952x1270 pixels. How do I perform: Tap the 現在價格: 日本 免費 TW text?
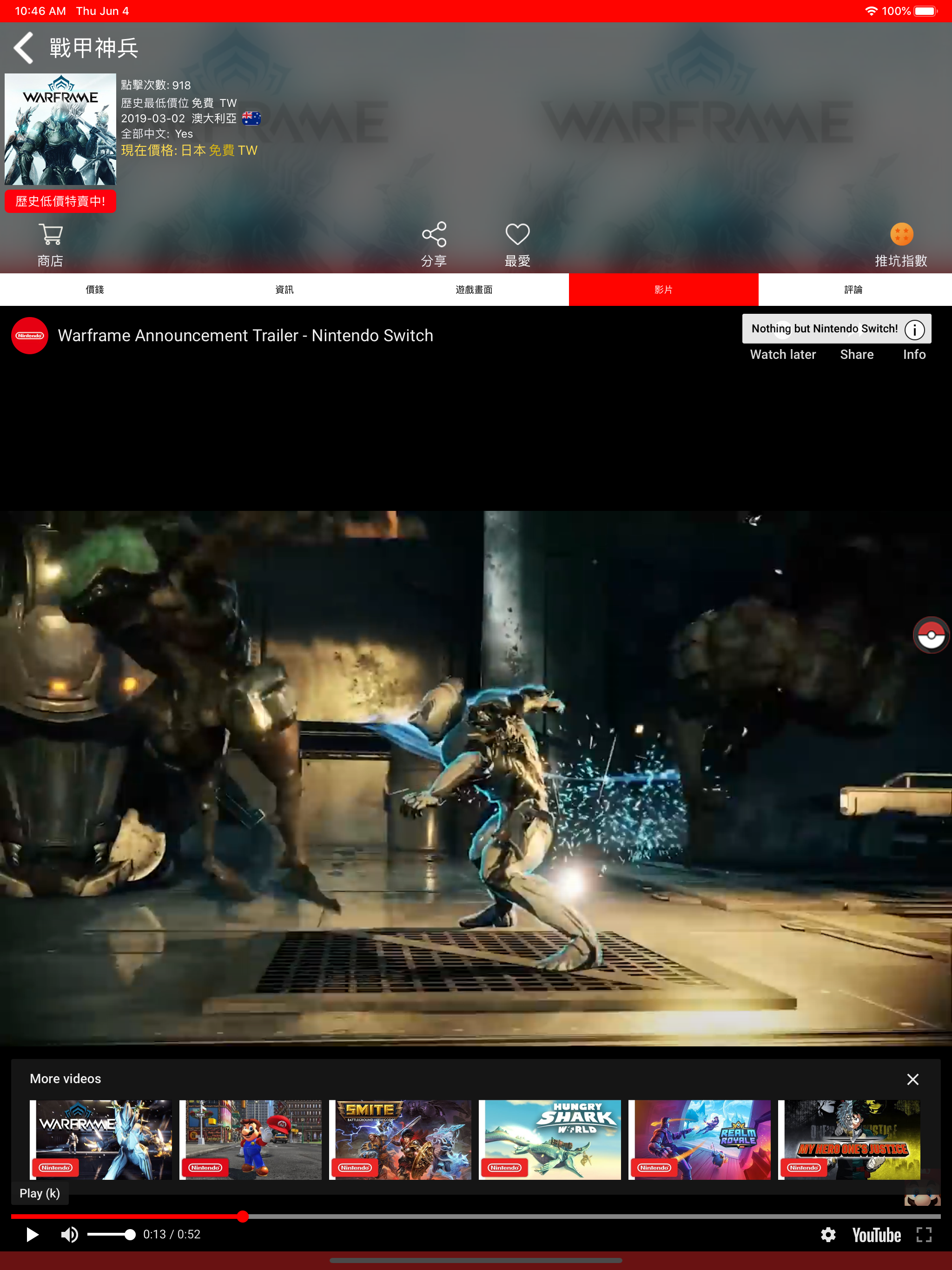click(189, 151)
